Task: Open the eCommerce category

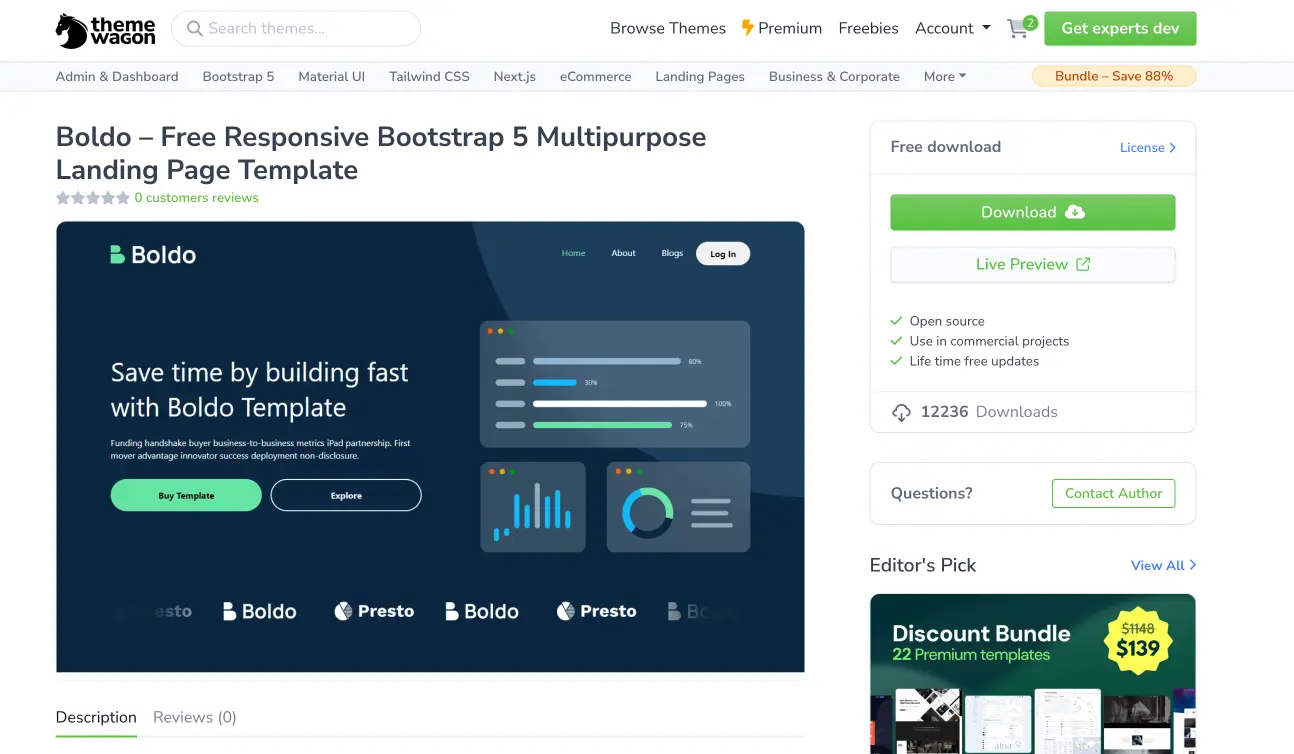Action: 595,76
